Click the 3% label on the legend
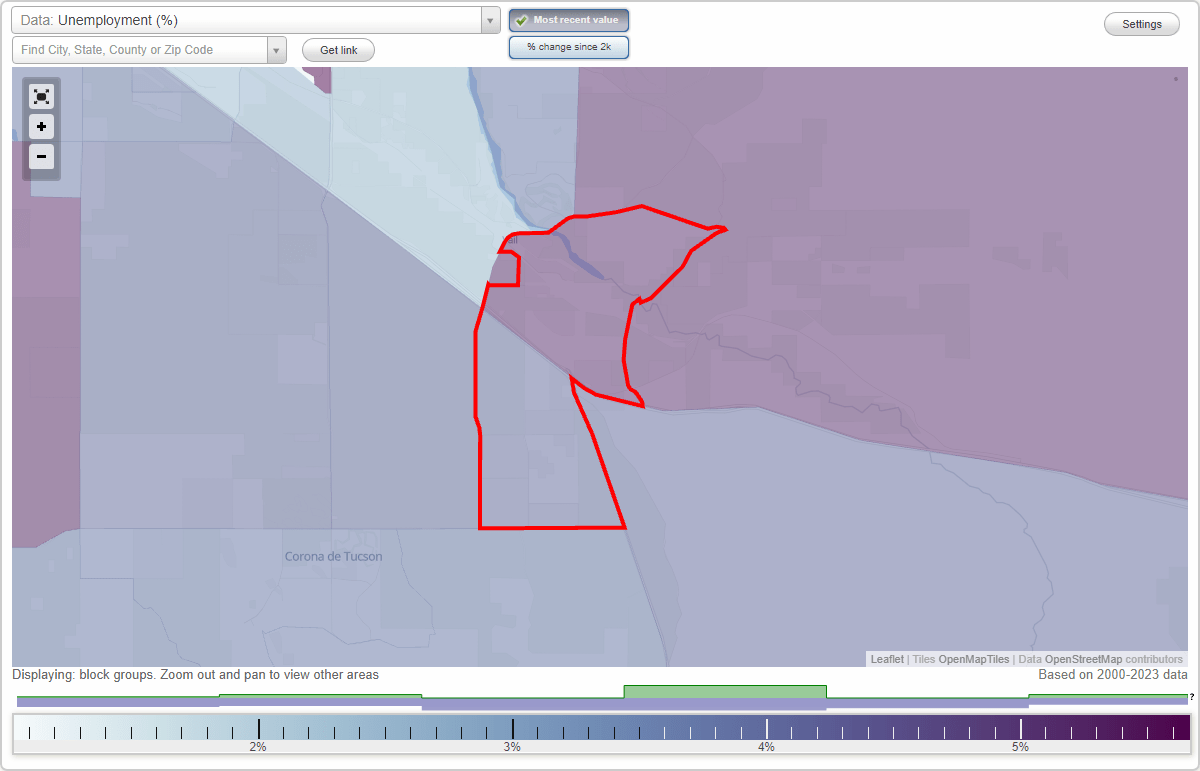This screenshot has width=1200, height=771. coord(512,747)
